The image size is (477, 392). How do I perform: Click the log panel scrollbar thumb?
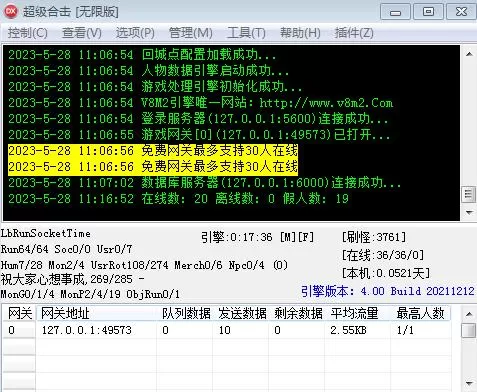click(x=469, y=194)
